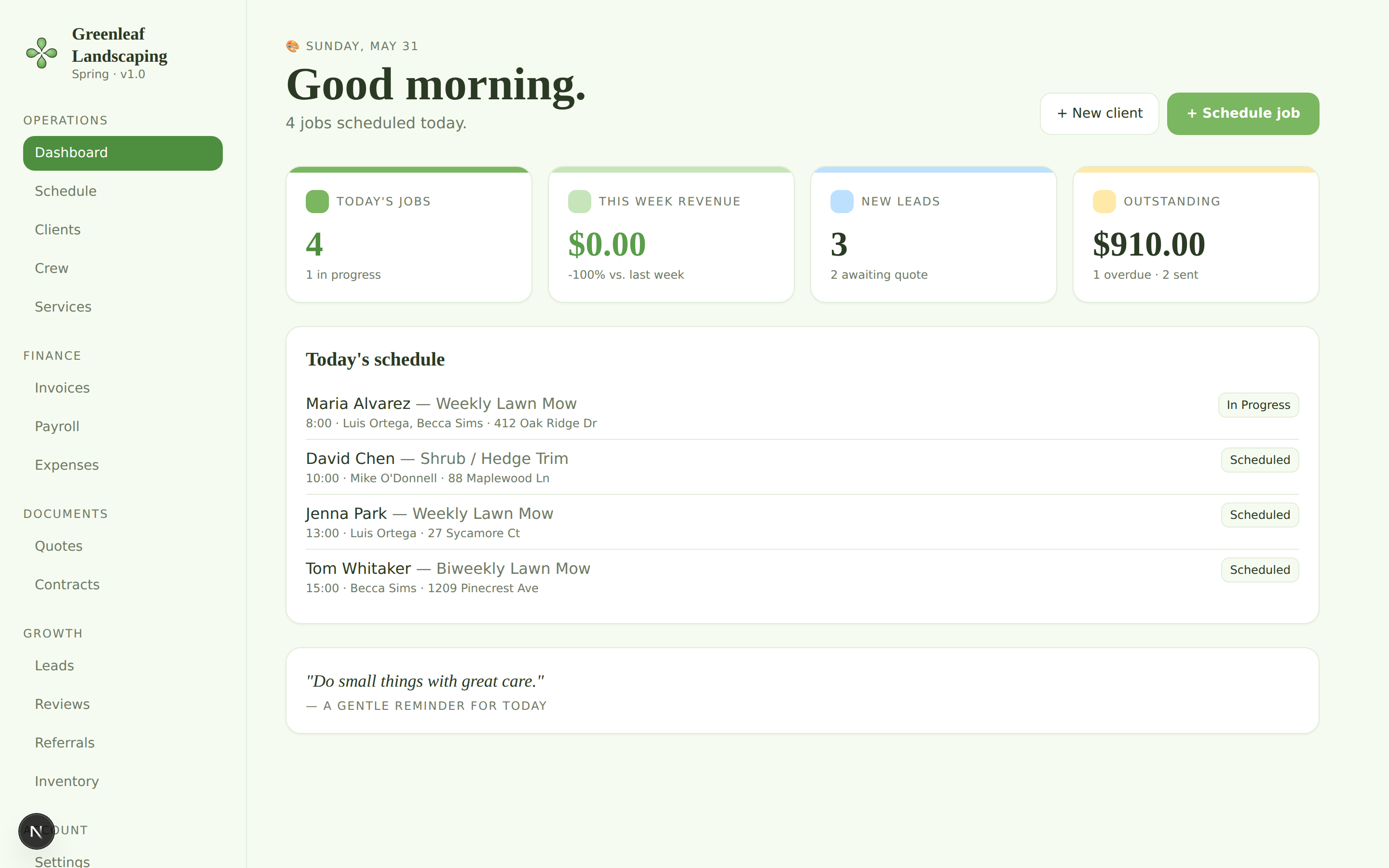Open the Outstanding $910.00 card
The width and height of the screenshot is (1389, 868).
click(1196, 234)
